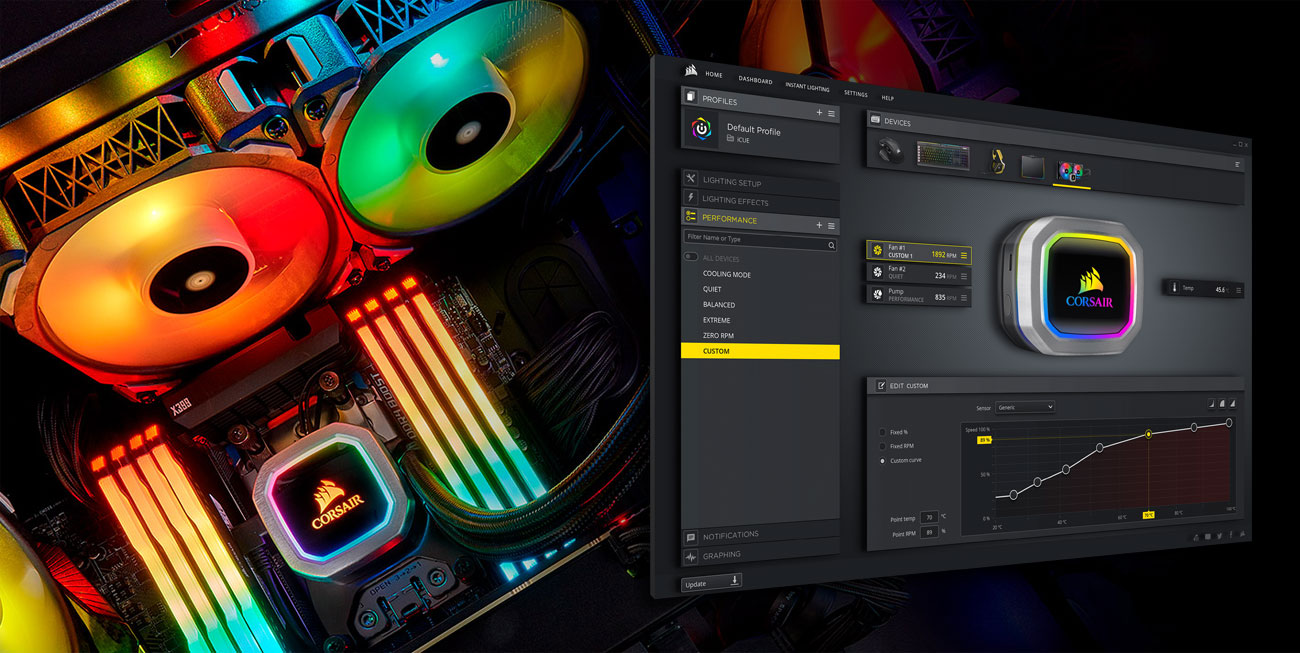Viewport: 1300px width, 653px height.
Task: Open the Settings menu
Action: point(856,93)
